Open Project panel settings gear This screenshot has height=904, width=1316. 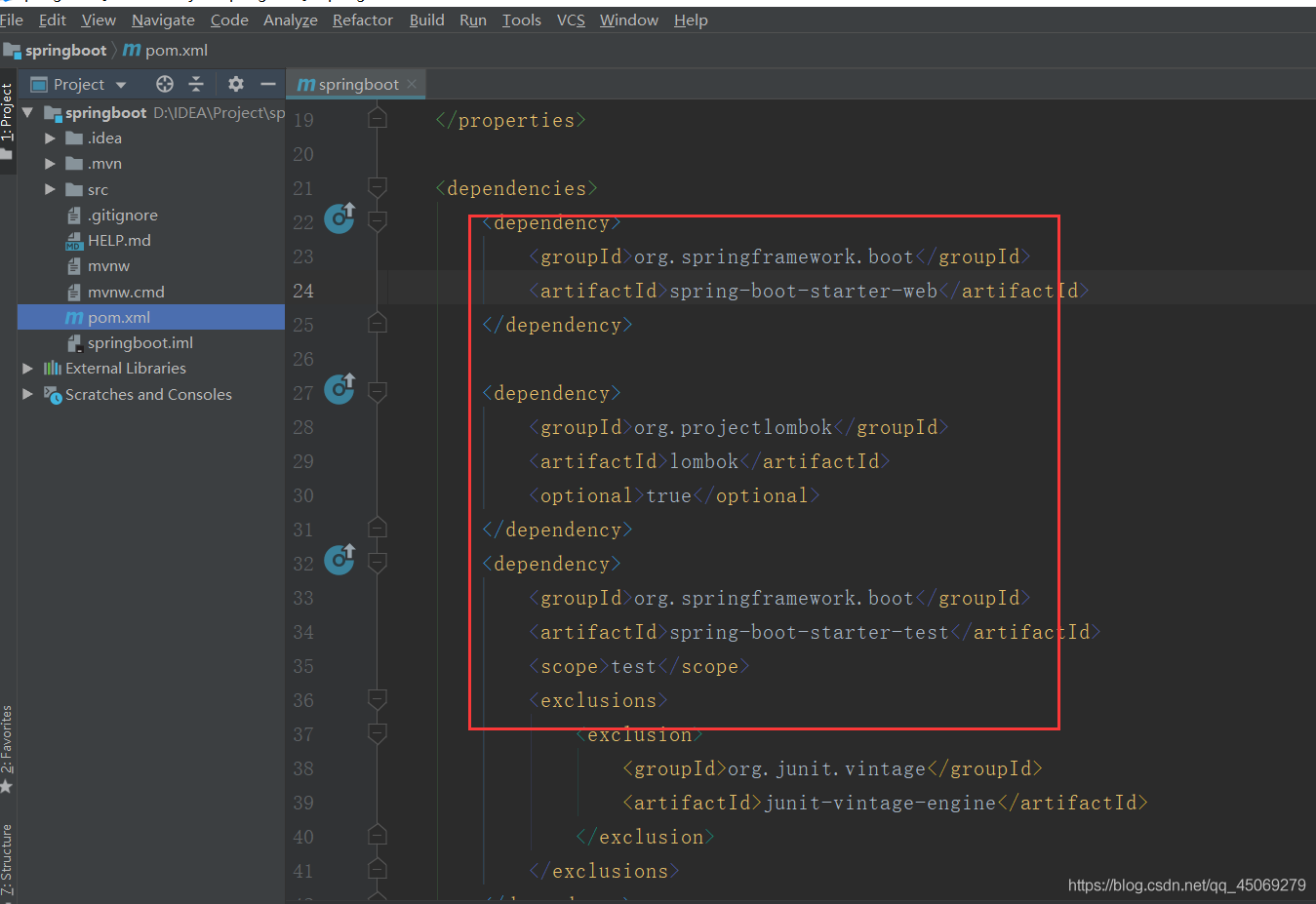coord(236,84)
